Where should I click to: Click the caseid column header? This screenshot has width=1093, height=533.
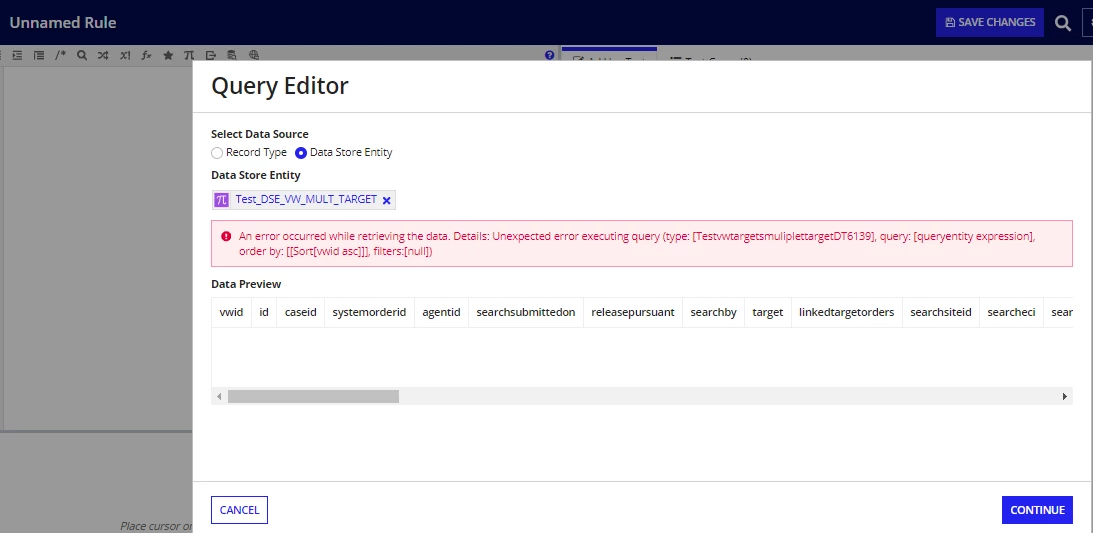pyautogui.click(x=300, y=312)
